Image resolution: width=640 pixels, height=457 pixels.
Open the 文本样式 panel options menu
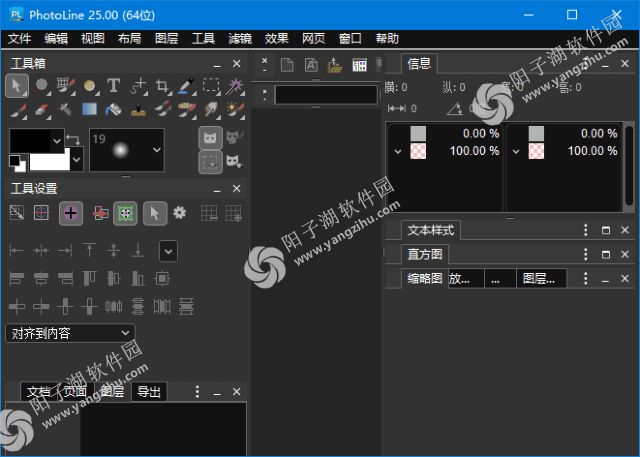[x=586, y=230]
